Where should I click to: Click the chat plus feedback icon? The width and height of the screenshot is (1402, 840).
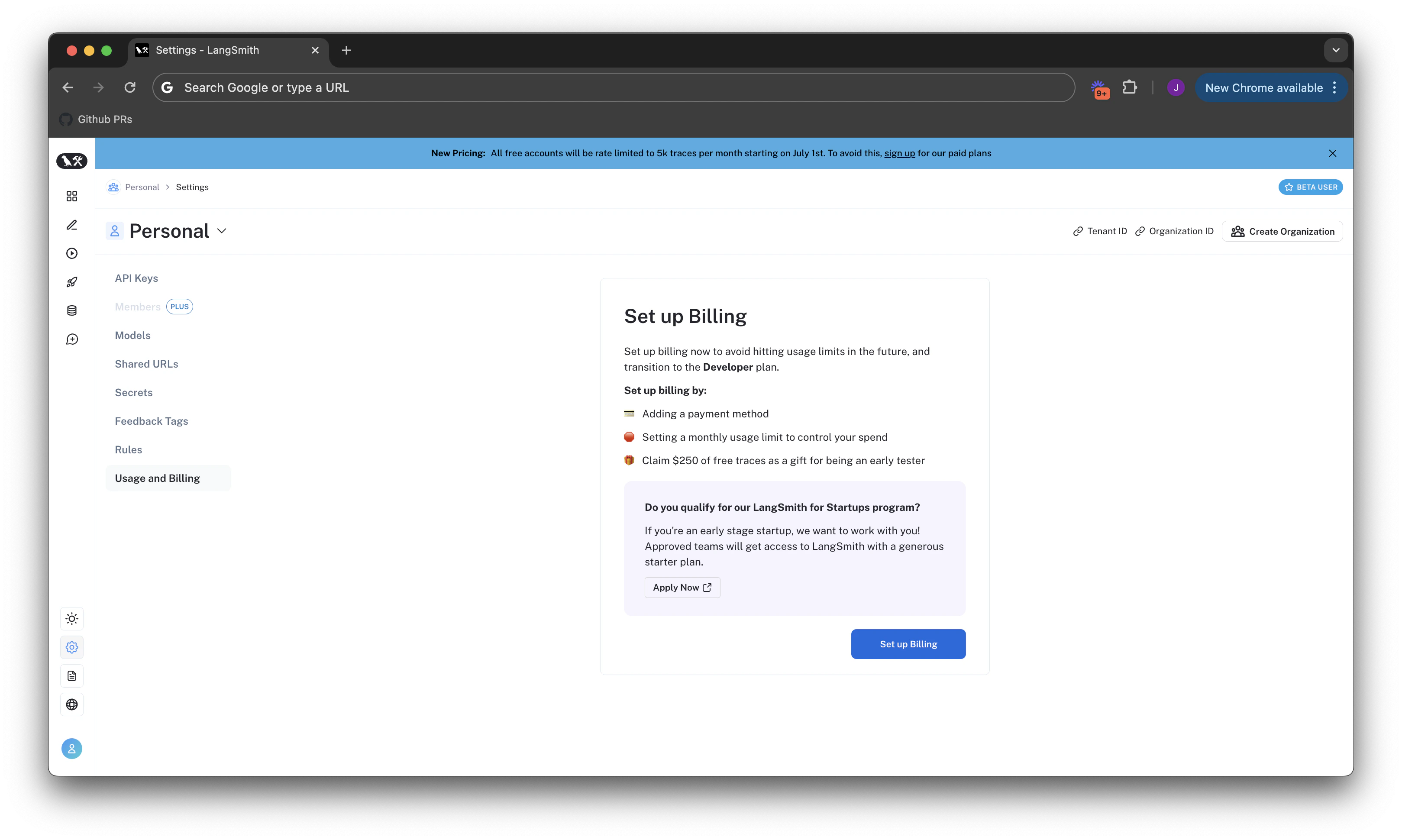72,339
